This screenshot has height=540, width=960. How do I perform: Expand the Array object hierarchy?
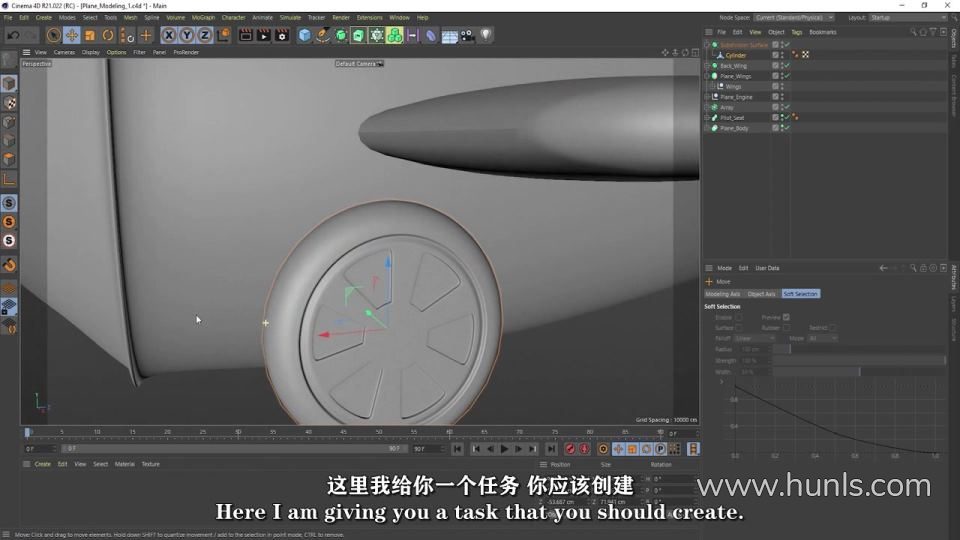707,107
